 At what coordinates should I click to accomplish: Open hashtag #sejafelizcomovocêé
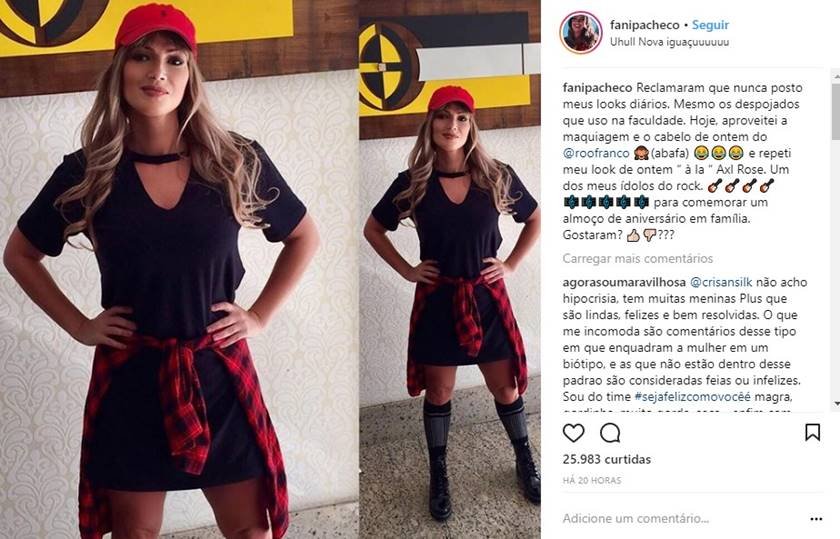click(693, 397)
